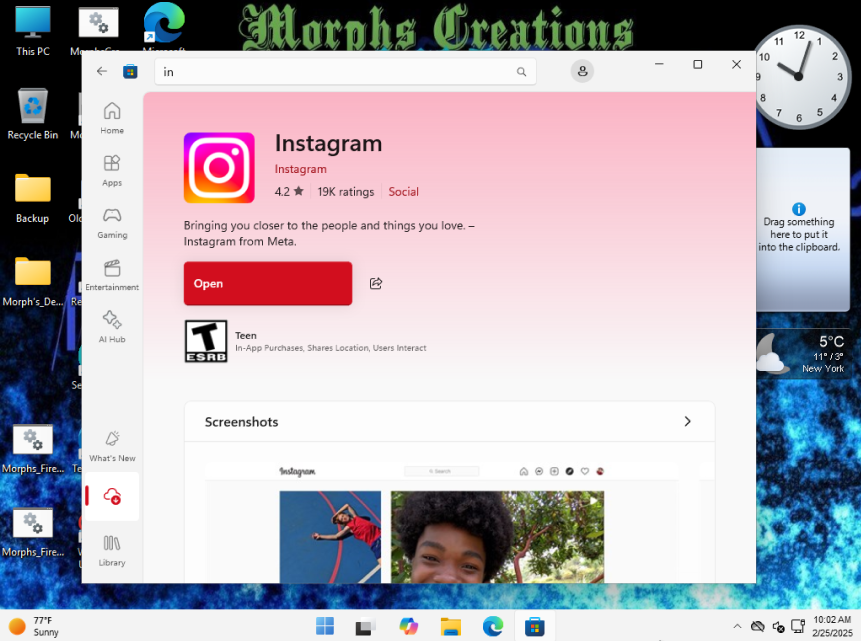The width and height of the screenshot is (861, 641).
Task: Open the Downloads cloud icon in the sidebar
Action: point(112,496)
